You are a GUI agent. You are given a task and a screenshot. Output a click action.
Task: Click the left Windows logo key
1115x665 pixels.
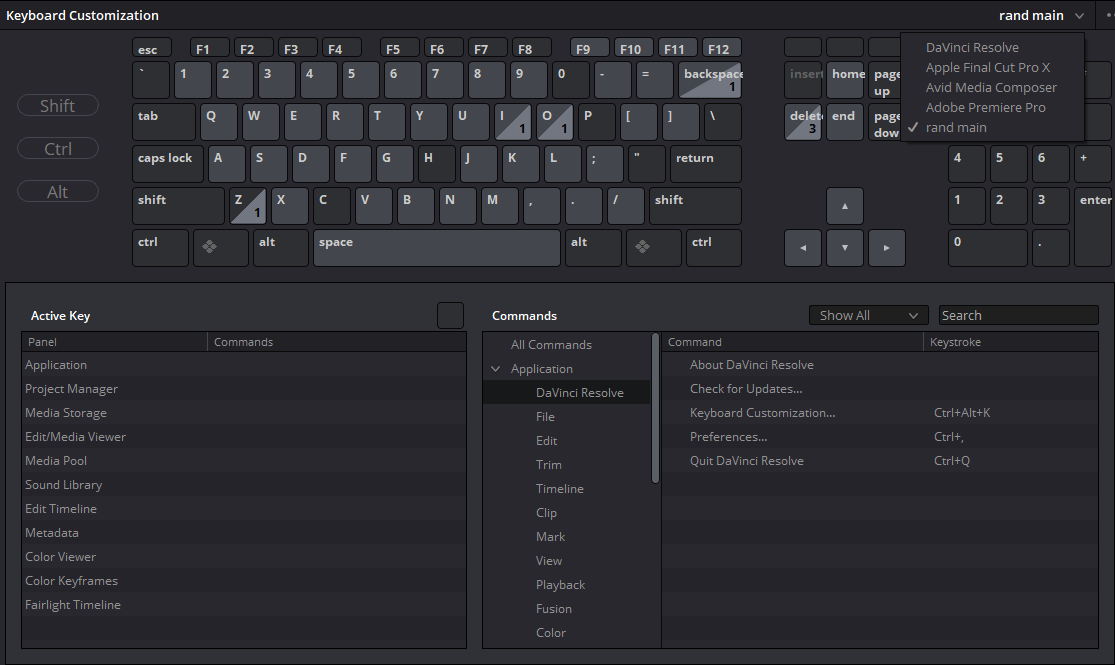220,248
